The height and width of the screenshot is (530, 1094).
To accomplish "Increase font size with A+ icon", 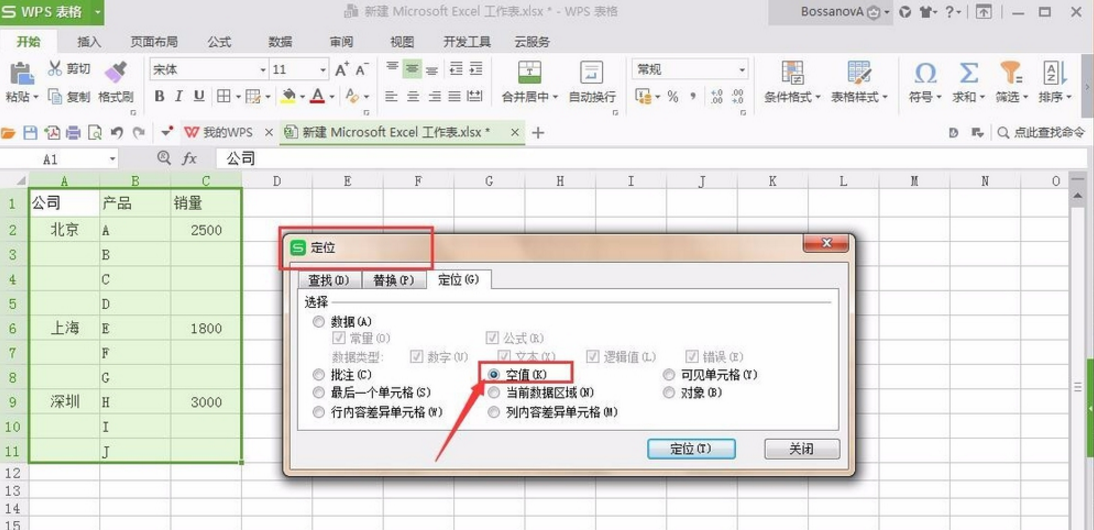I will (x=342, y=70).
